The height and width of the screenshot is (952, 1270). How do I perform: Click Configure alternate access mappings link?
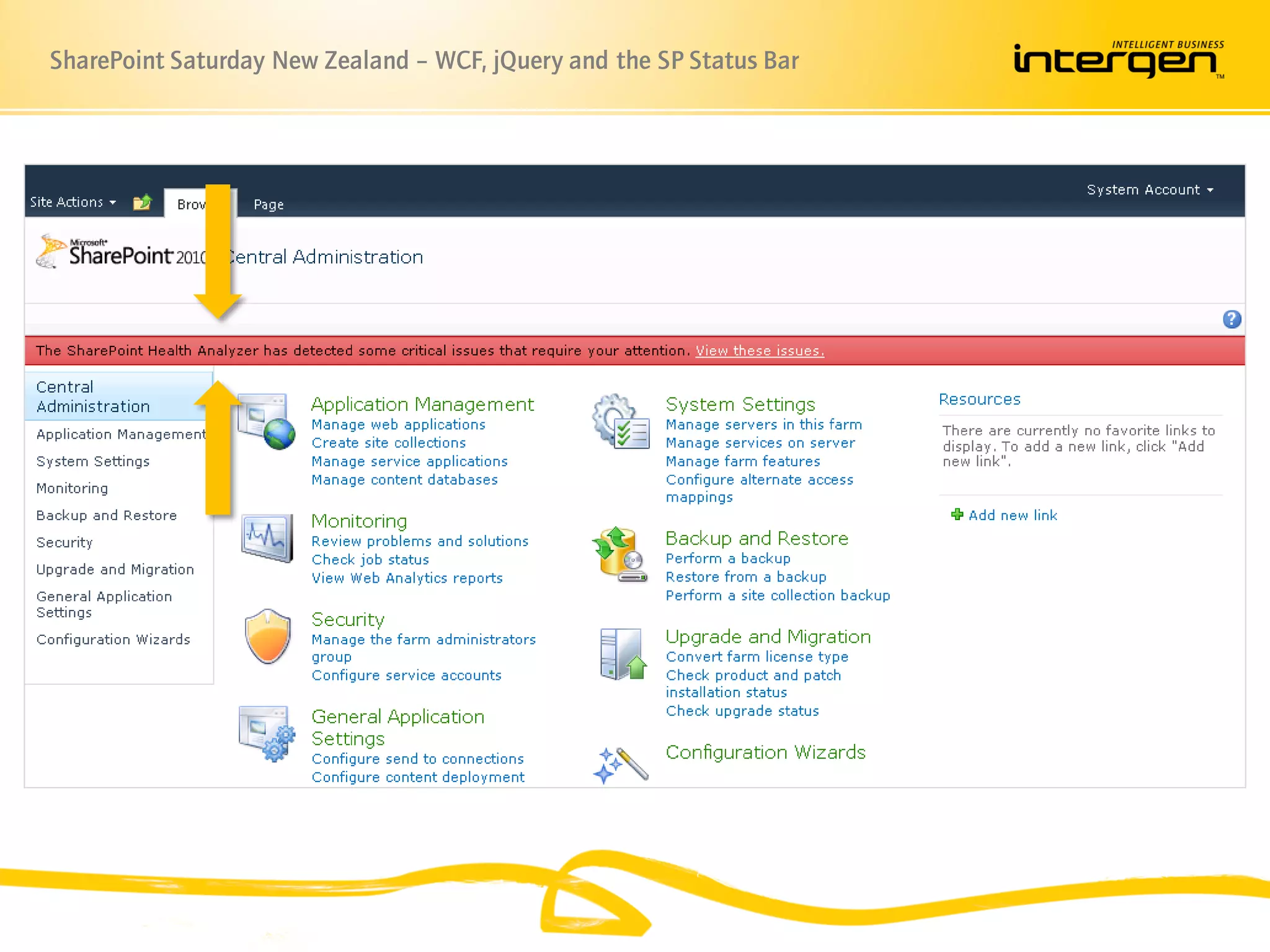click(x=760, y=488)
